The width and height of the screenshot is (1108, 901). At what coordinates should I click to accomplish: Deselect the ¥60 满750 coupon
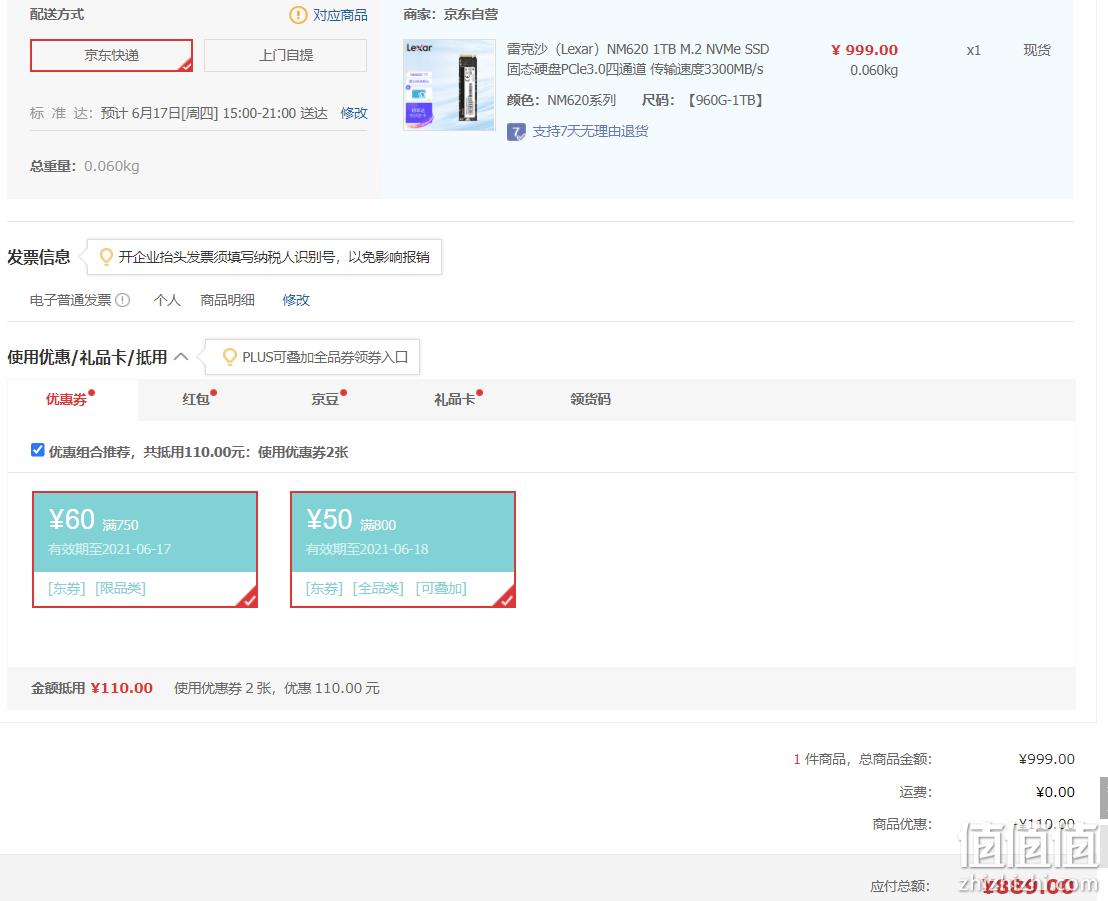[x=145, y=549]
